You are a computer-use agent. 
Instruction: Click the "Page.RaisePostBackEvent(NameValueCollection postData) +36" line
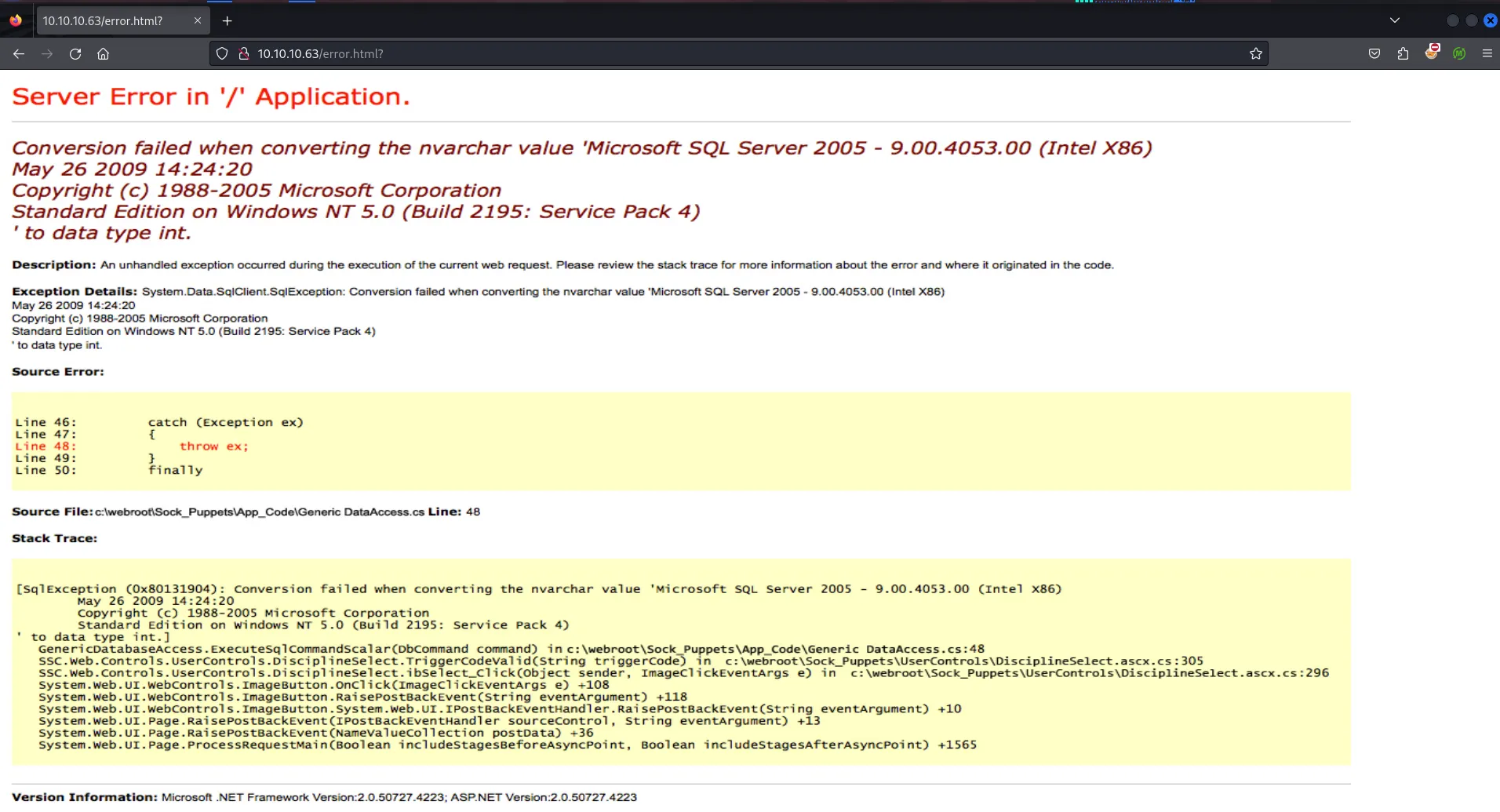316,733
